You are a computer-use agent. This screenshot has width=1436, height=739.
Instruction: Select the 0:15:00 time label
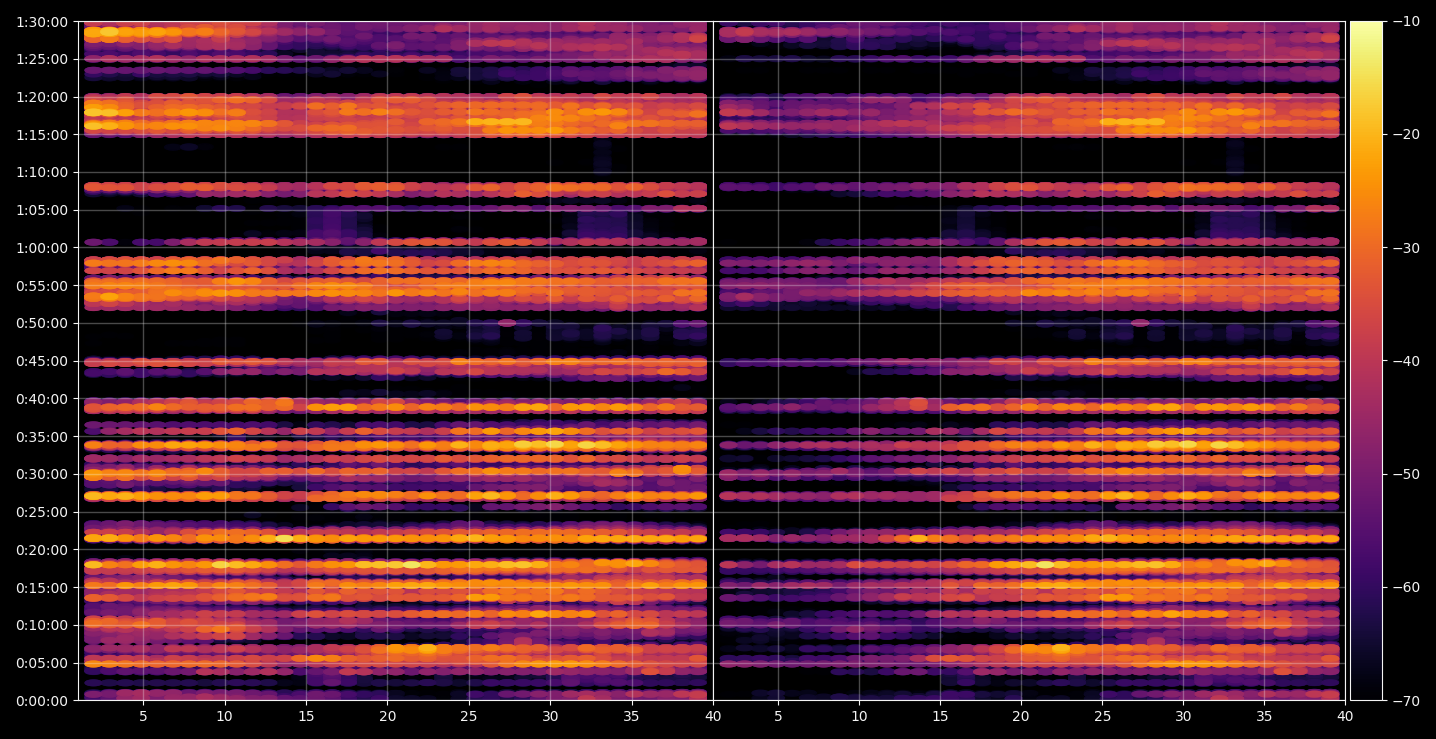(42, 588)
